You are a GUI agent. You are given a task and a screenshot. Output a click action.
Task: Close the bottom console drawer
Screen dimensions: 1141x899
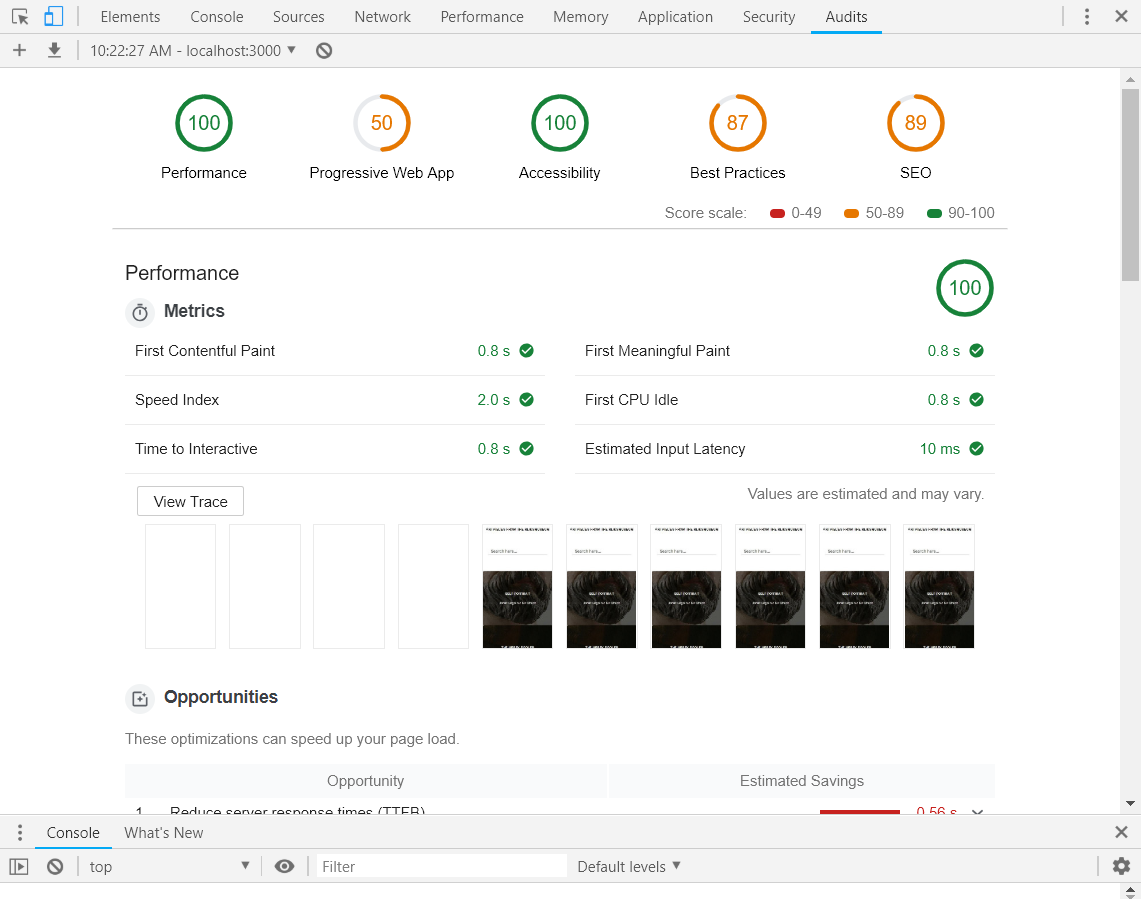(1121, 832)
